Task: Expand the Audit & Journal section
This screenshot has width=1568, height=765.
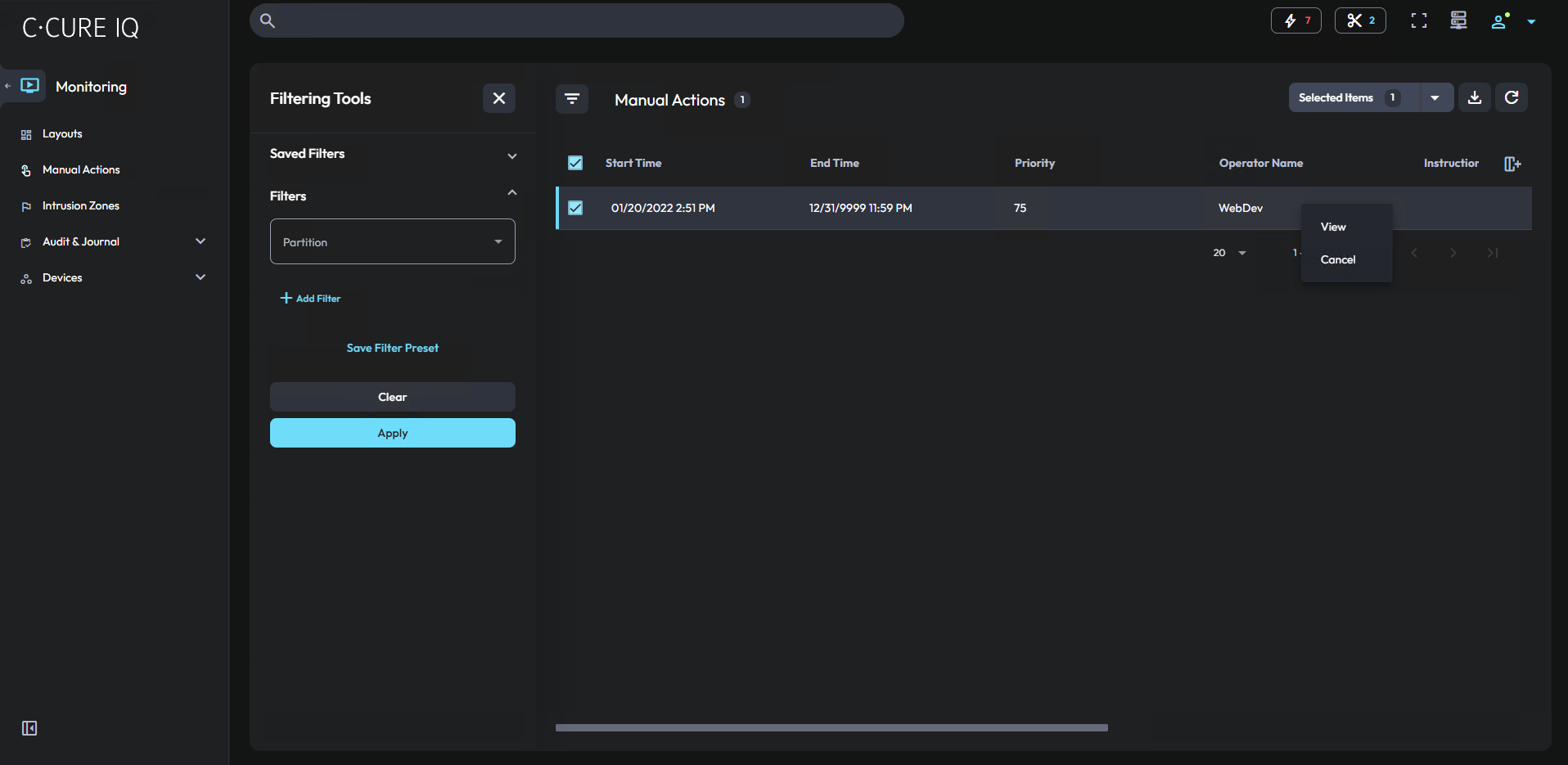Action: tap(200, 241)
